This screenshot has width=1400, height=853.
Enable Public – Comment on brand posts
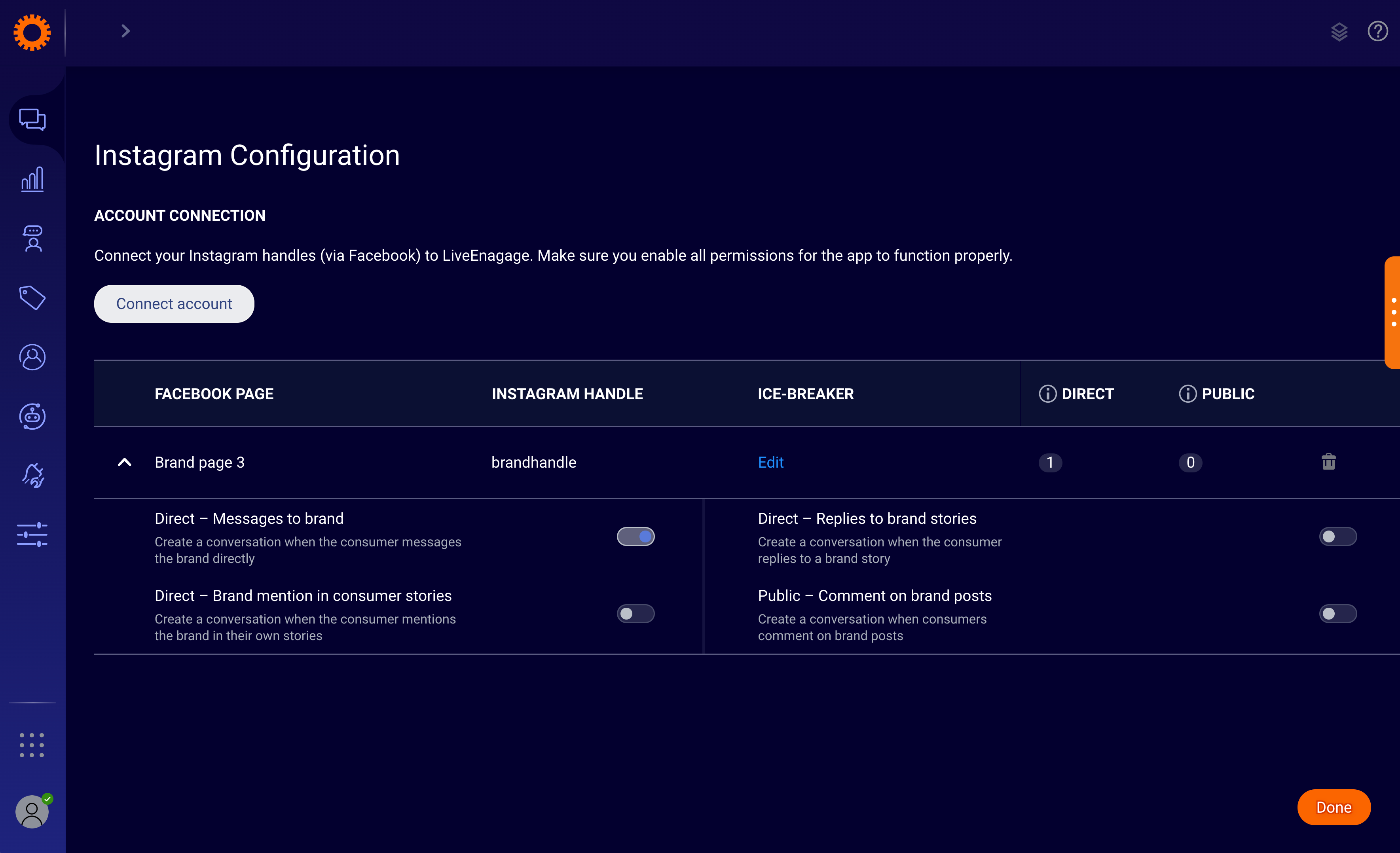1338,613
